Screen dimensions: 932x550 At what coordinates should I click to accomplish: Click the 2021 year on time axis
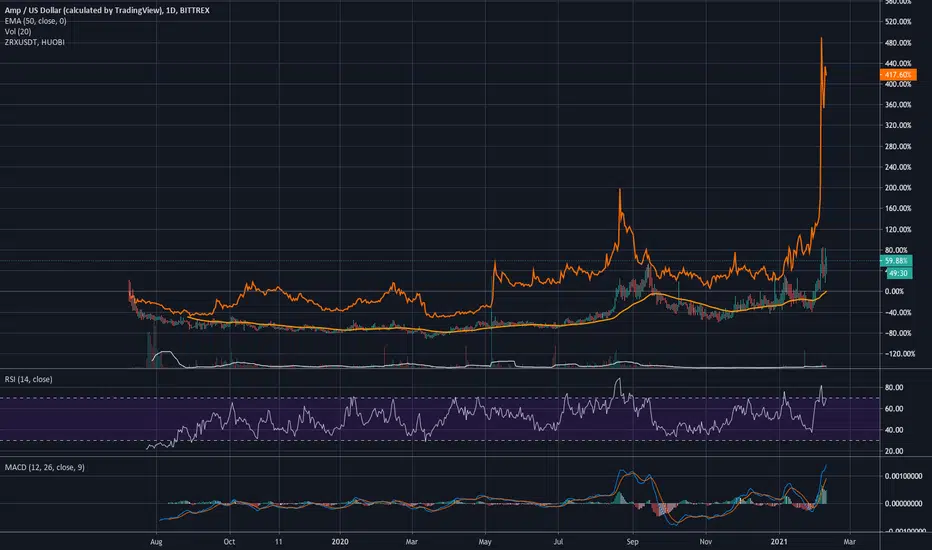point(779,542)
